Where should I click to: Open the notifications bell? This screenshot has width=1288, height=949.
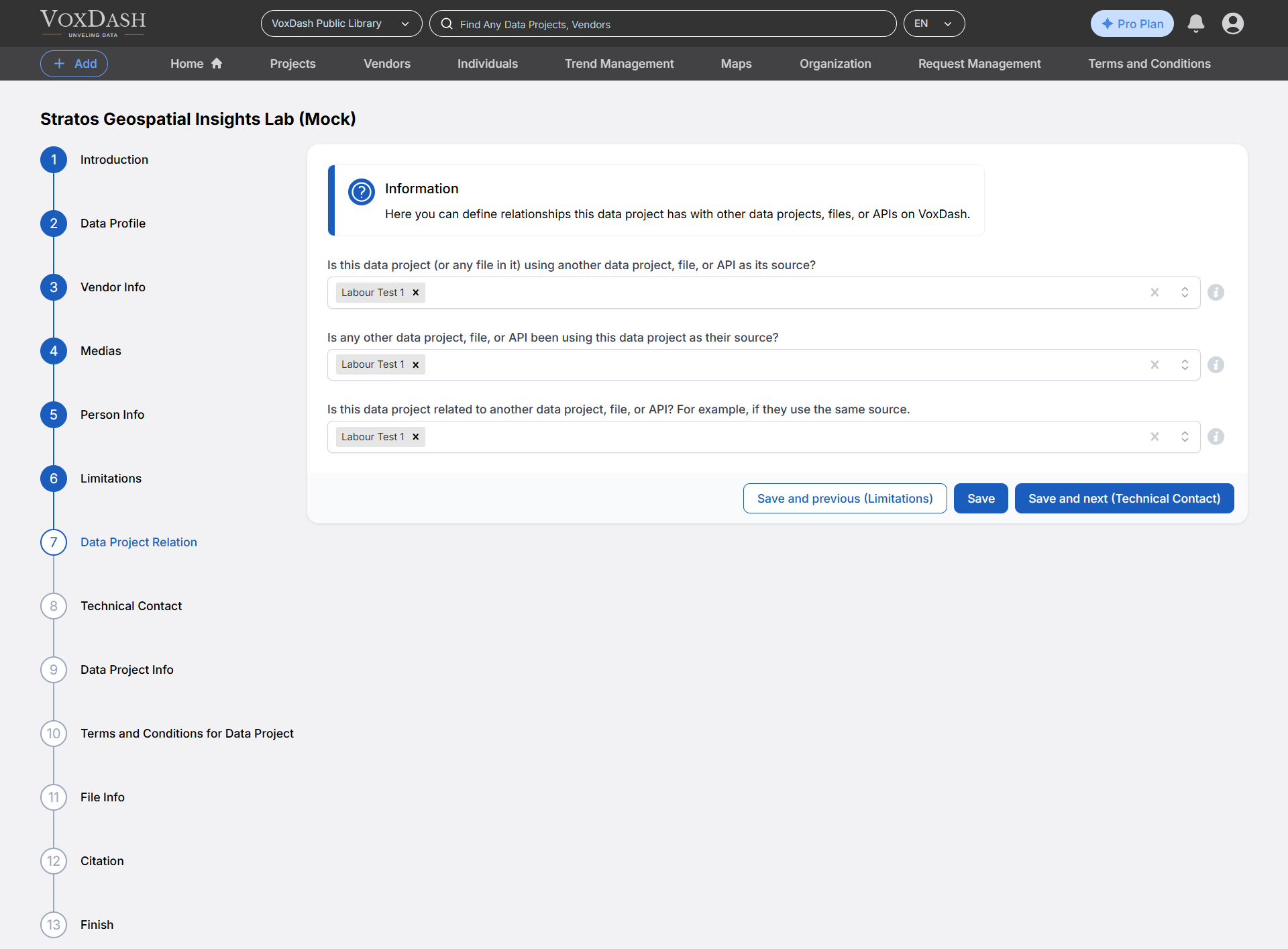1195,23
